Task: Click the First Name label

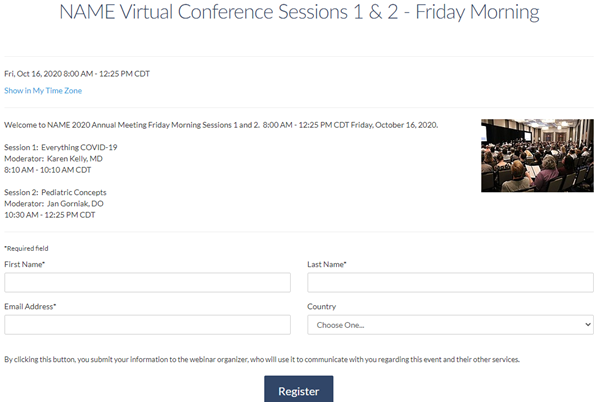Action: pyautogui.click(x=25, y=264)
